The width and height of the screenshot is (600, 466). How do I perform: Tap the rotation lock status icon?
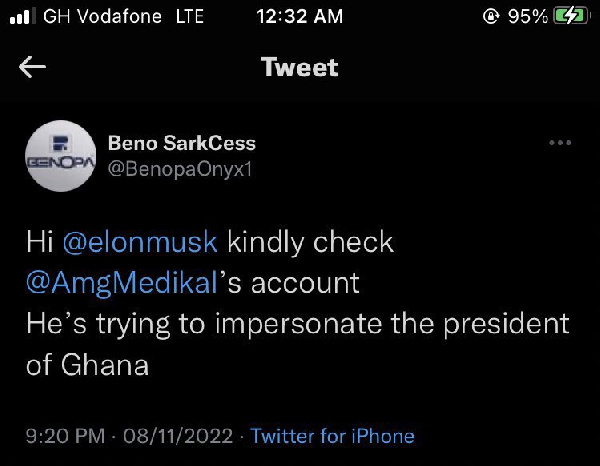click(491, 16)
